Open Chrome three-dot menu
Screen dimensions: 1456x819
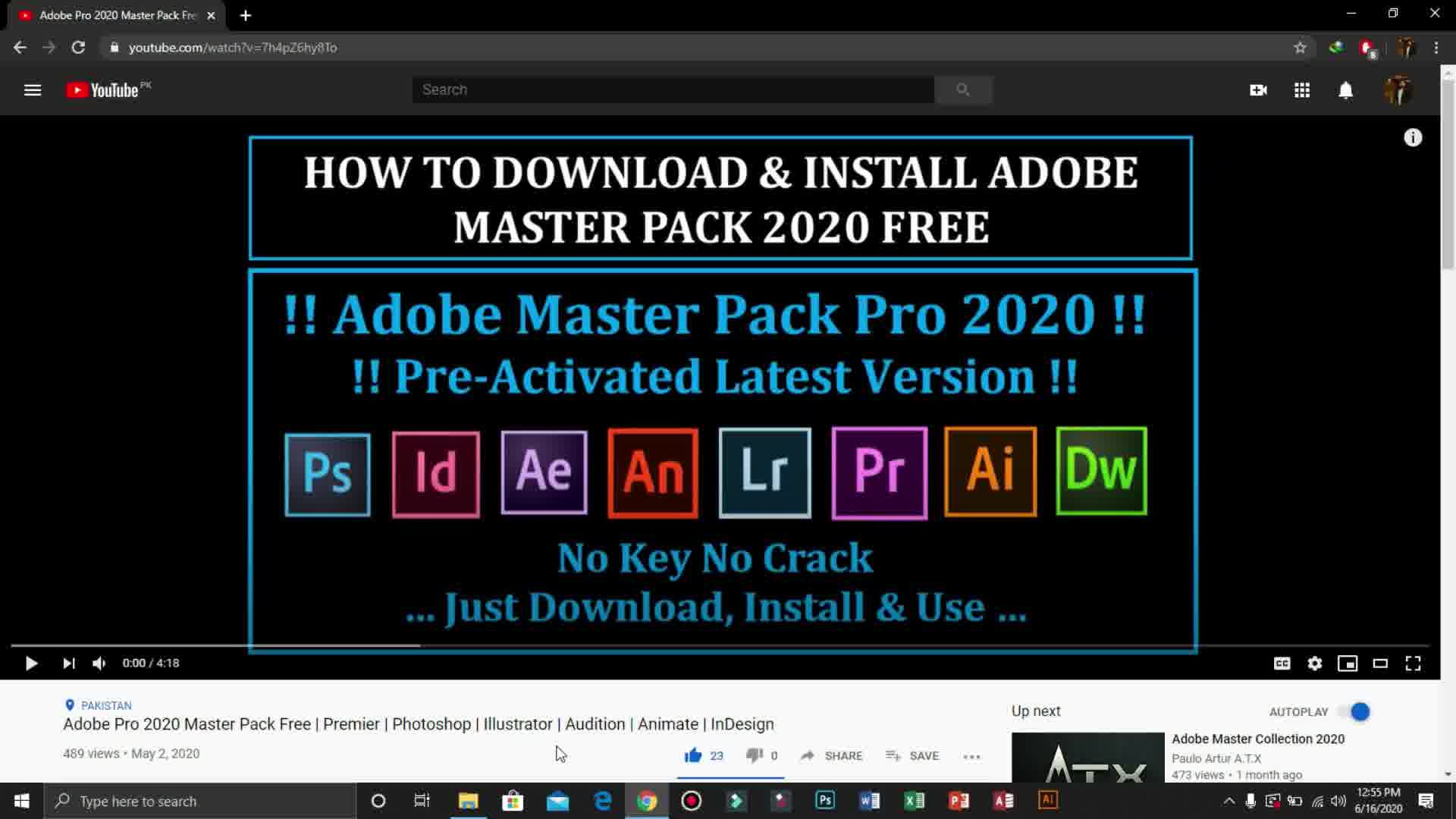pos(1436,48)
